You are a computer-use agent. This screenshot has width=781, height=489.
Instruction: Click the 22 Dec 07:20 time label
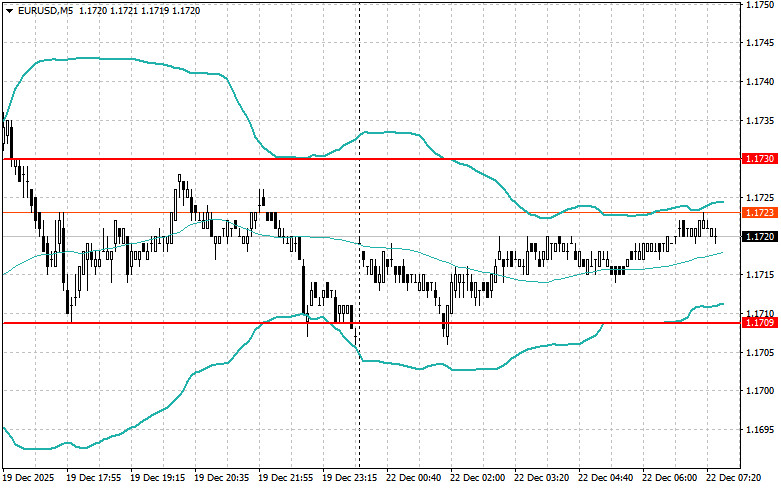pos(734,479)
